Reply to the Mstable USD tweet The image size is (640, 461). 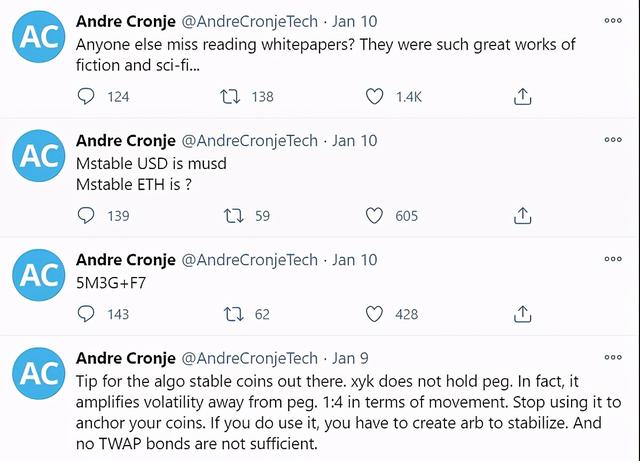click(86, 215)
